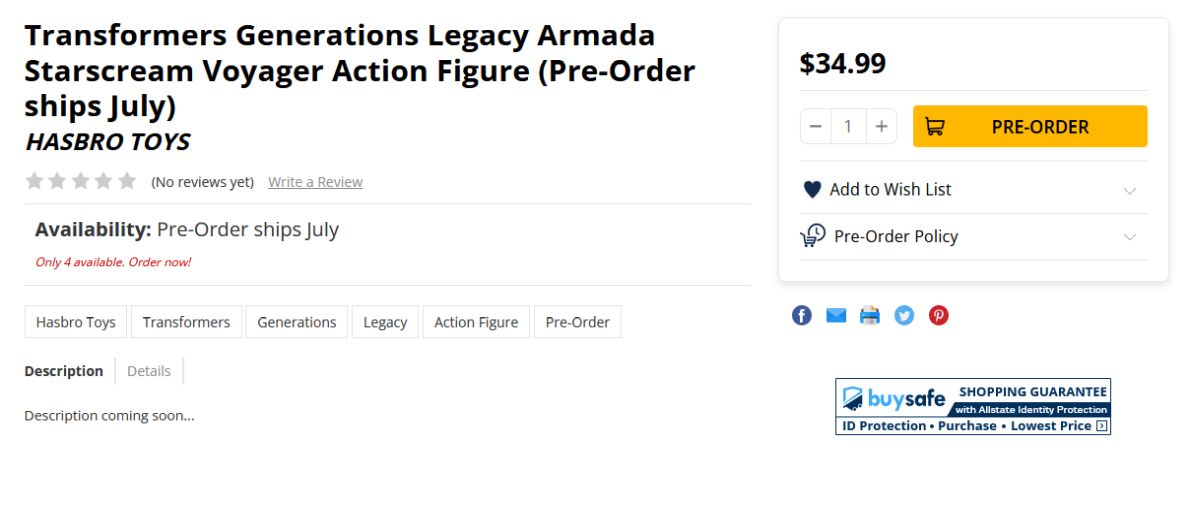This screenshot has height=510, width=1200.
Task: Click the Hasbro Toys tag
Action: [76, 322]
